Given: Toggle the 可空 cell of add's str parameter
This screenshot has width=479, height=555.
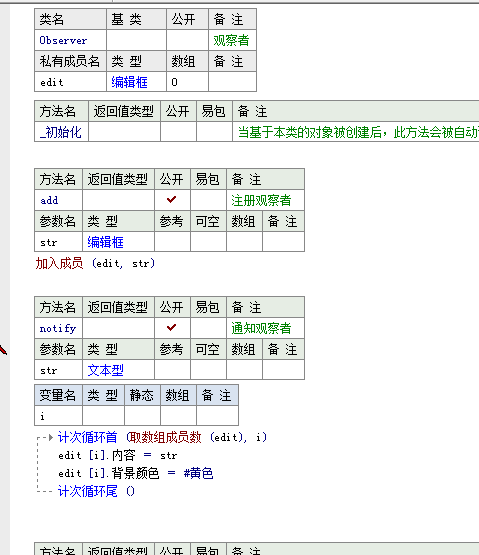Looking at the screenshot, I should point(208,242).
